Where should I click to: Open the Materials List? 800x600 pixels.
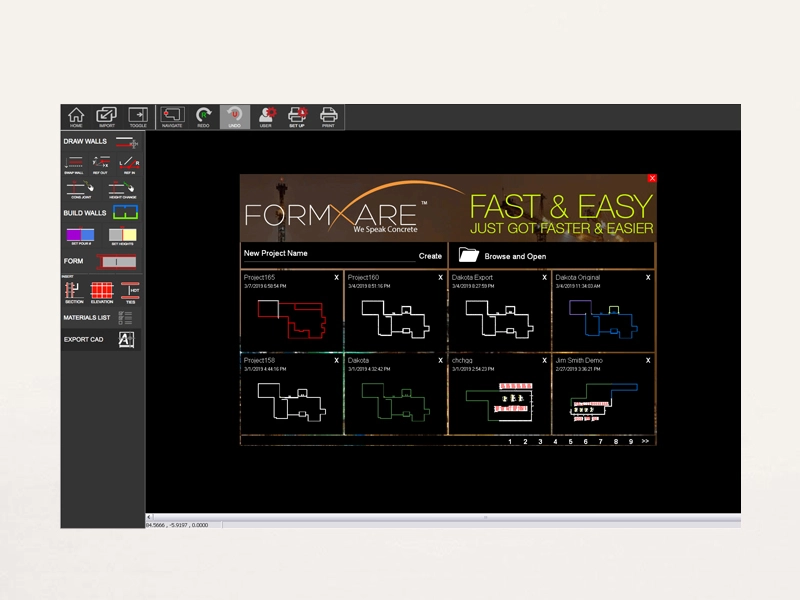coord(101,317)
